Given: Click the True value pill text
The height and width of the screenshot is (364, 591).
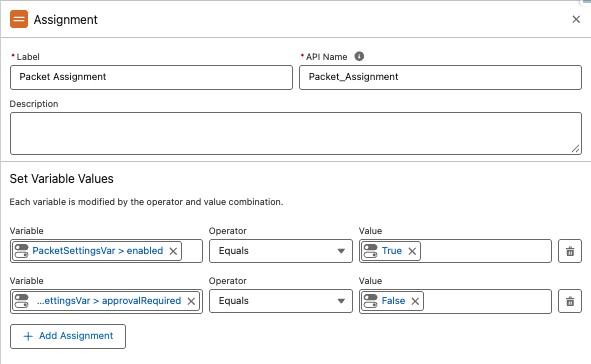Looking at the screenshot, I should (392, 251).
